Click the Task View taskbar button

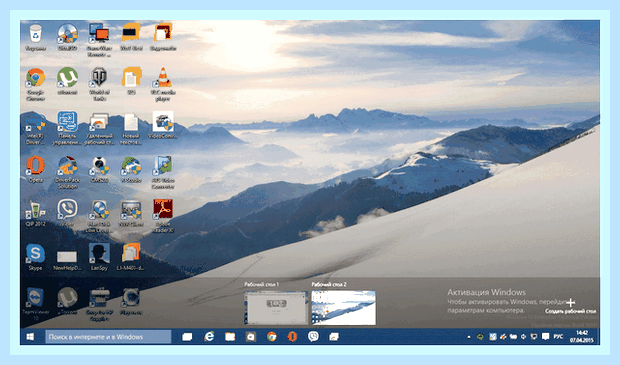(187, 337)
